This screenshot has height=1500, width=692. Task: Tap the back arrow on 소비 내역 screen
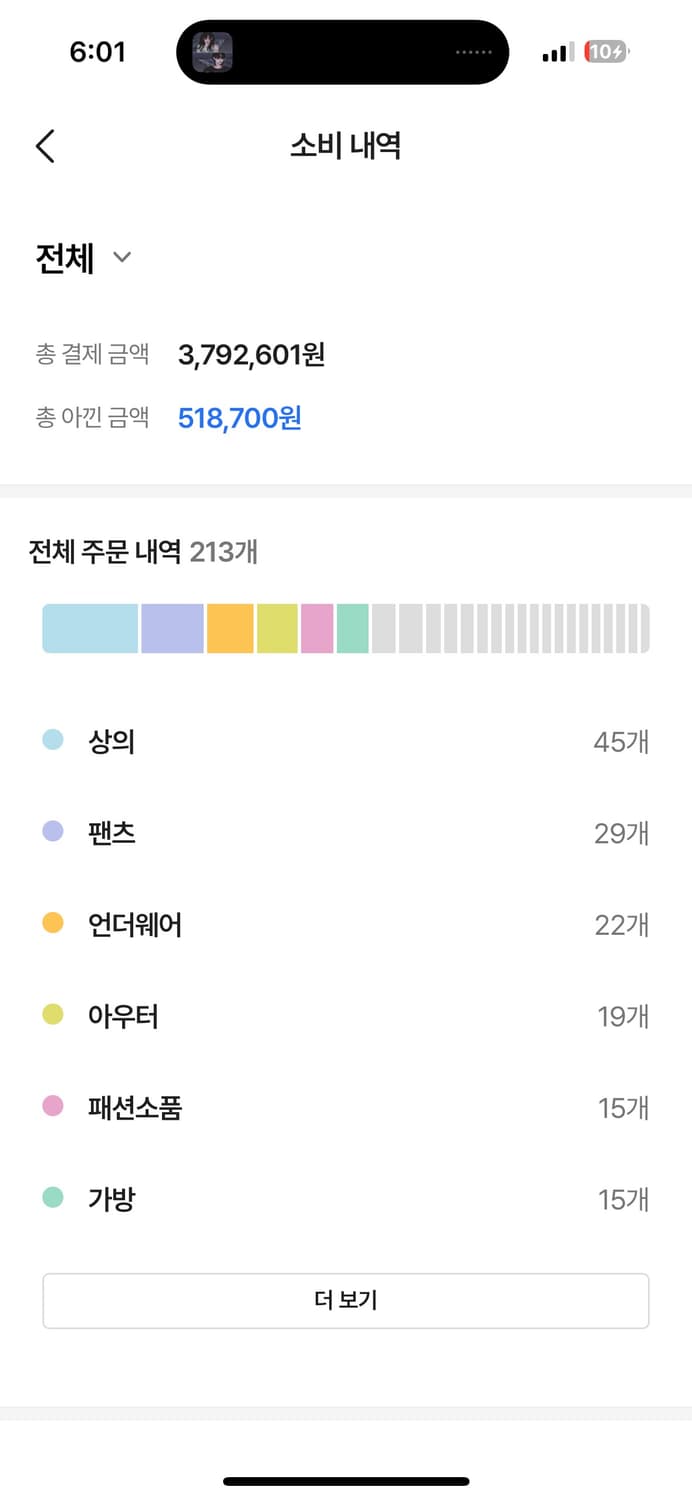coord(44,146)
